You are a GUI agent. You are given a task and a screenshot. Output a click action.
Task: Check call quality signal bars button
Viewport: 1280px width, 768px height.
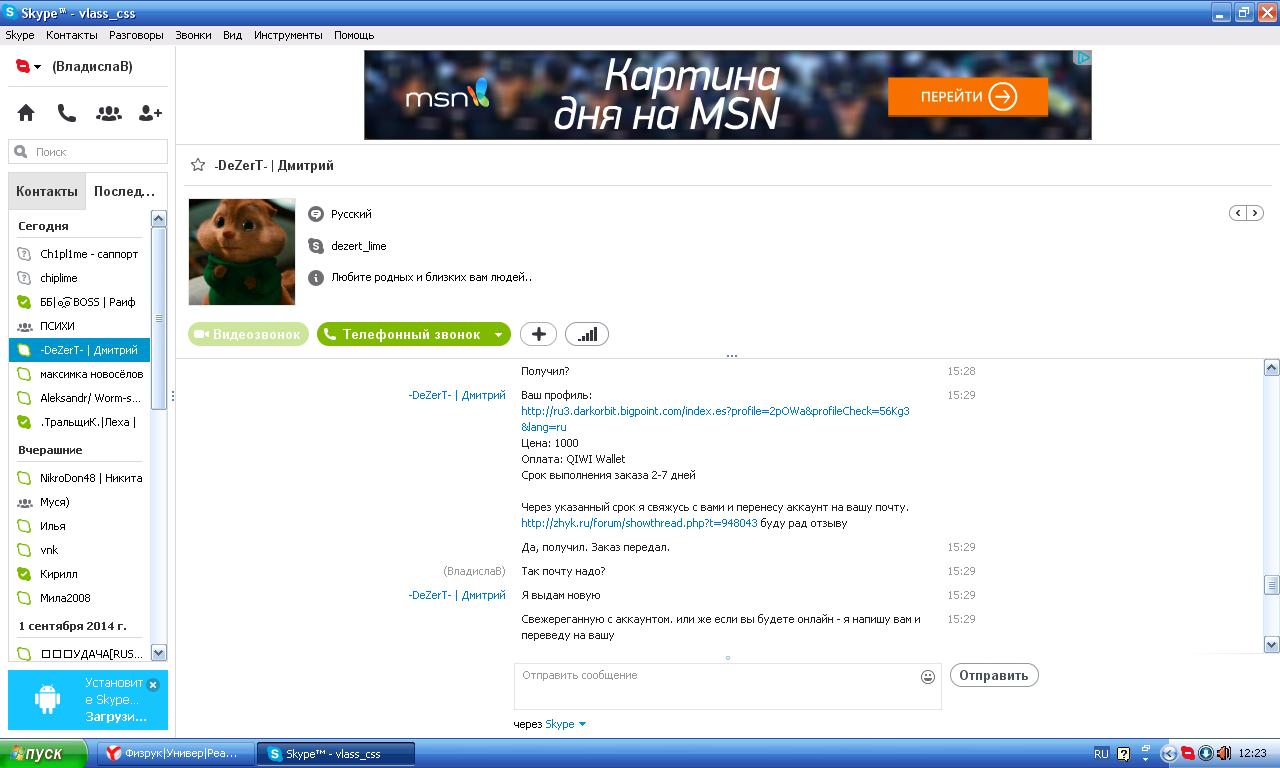pos(587,334)
